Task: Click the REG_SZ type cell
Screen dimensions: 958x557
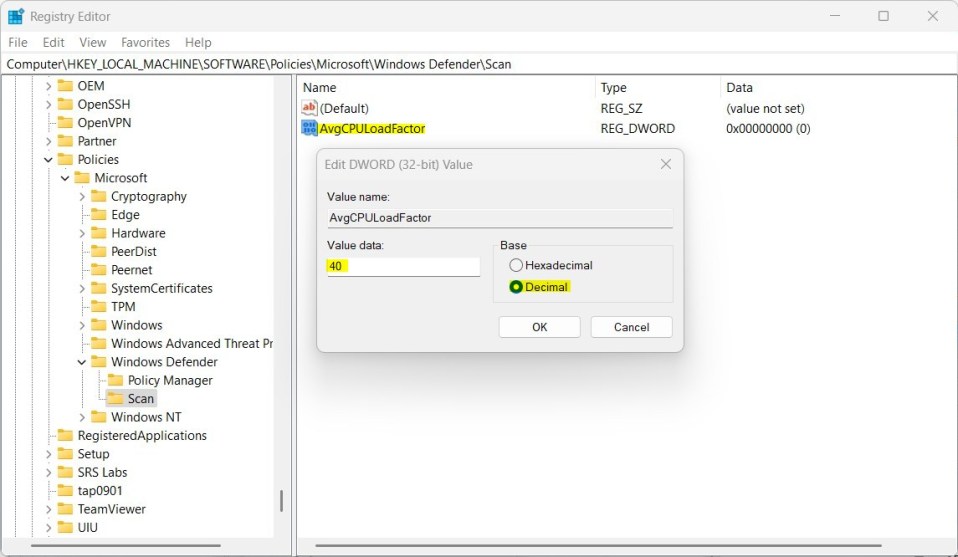Action: [621, 108]
